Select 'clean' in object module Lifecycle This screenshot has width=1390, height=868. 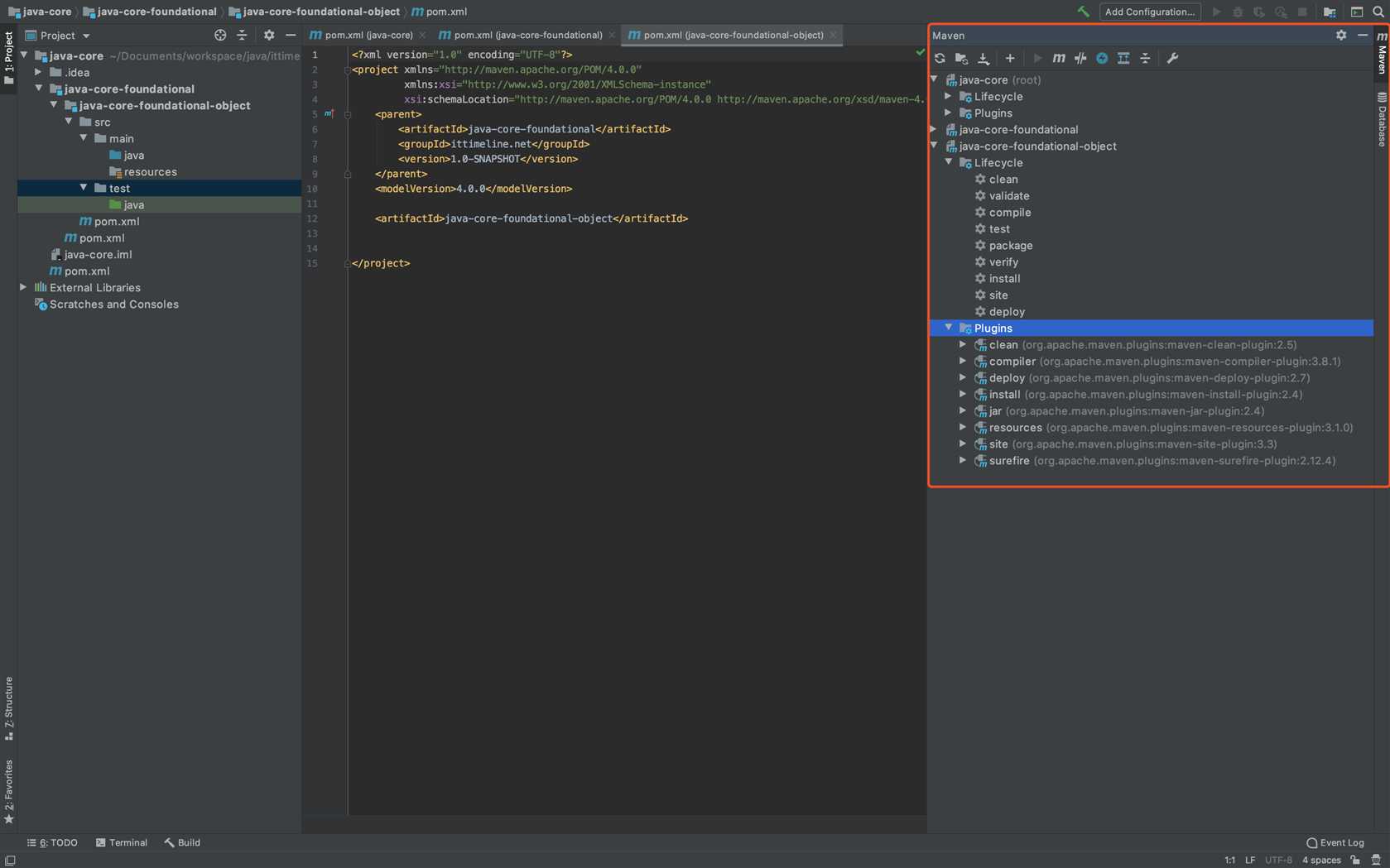pyautogui.click(x=1003, y=180)
